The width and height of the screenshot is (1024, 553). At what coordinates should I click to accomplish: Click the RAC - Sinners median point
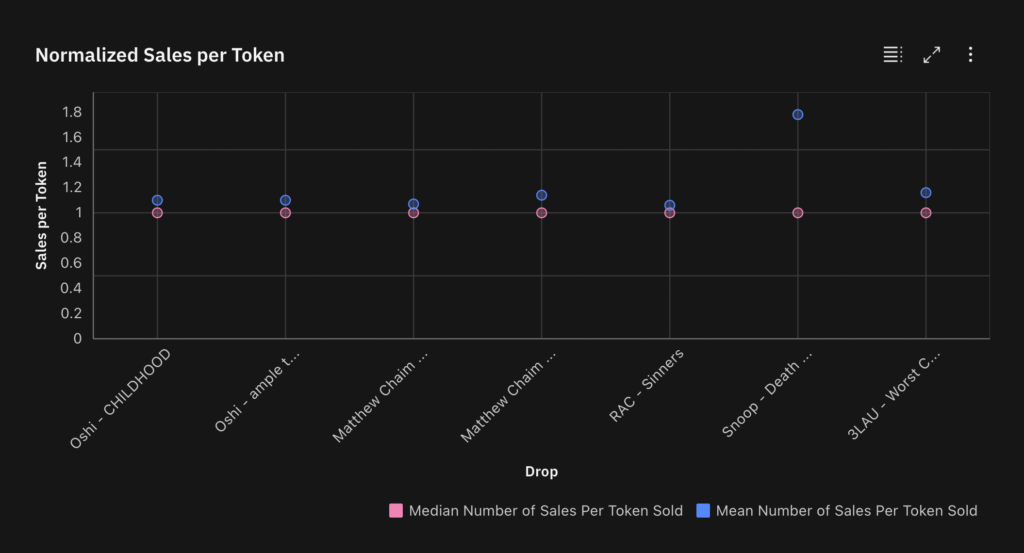[x=670, y=213]
